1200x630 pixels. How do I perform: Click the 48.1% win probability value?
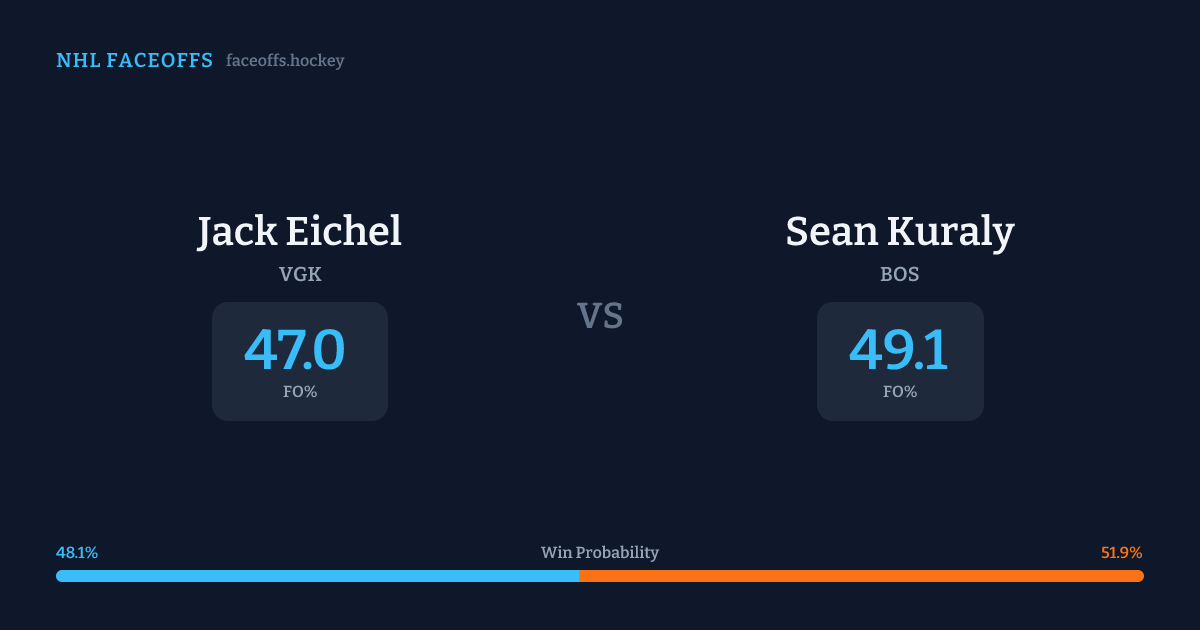[77, 553]
